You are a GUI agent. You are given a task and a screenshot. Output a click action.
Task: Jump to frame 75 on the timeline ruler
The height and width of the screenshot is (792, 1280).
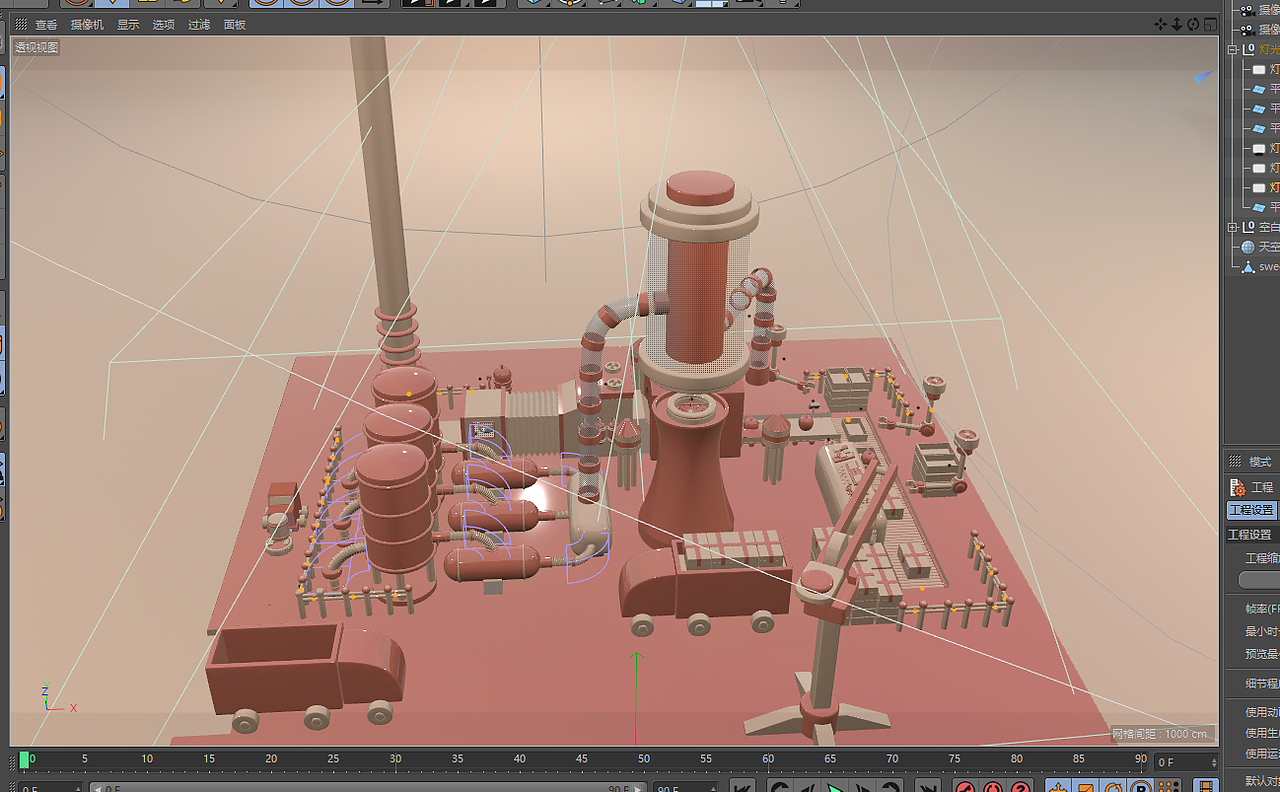point(955,760)
